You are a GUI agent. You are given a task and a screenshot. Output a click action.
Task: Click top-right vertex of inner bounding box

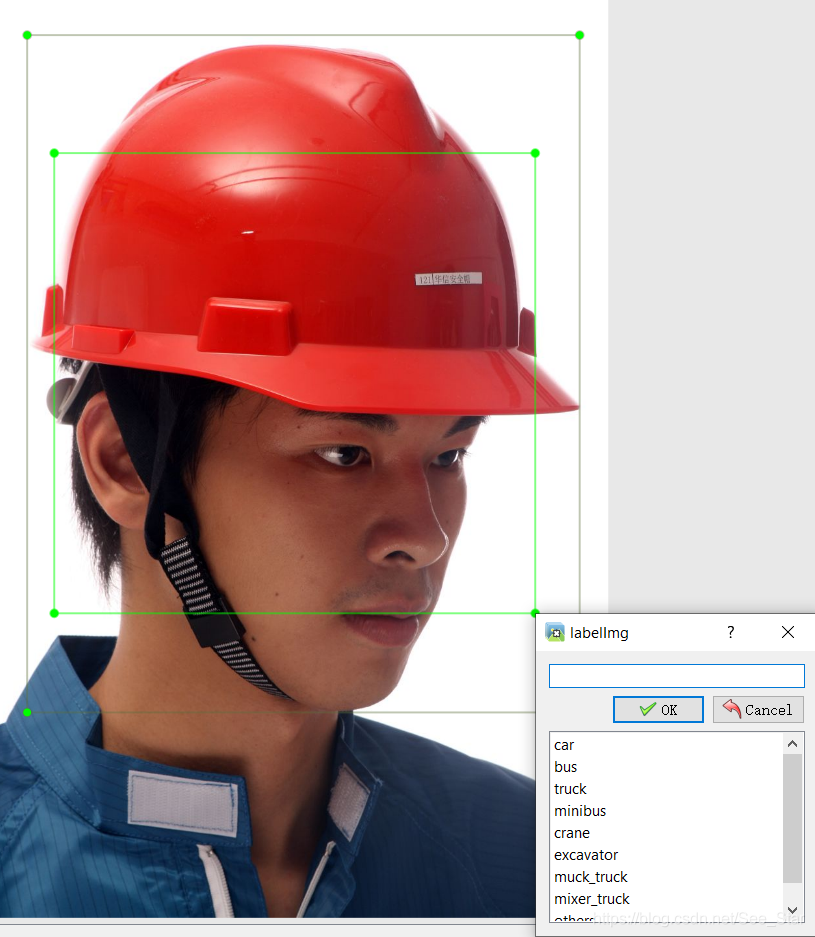(x=535, y=154)
